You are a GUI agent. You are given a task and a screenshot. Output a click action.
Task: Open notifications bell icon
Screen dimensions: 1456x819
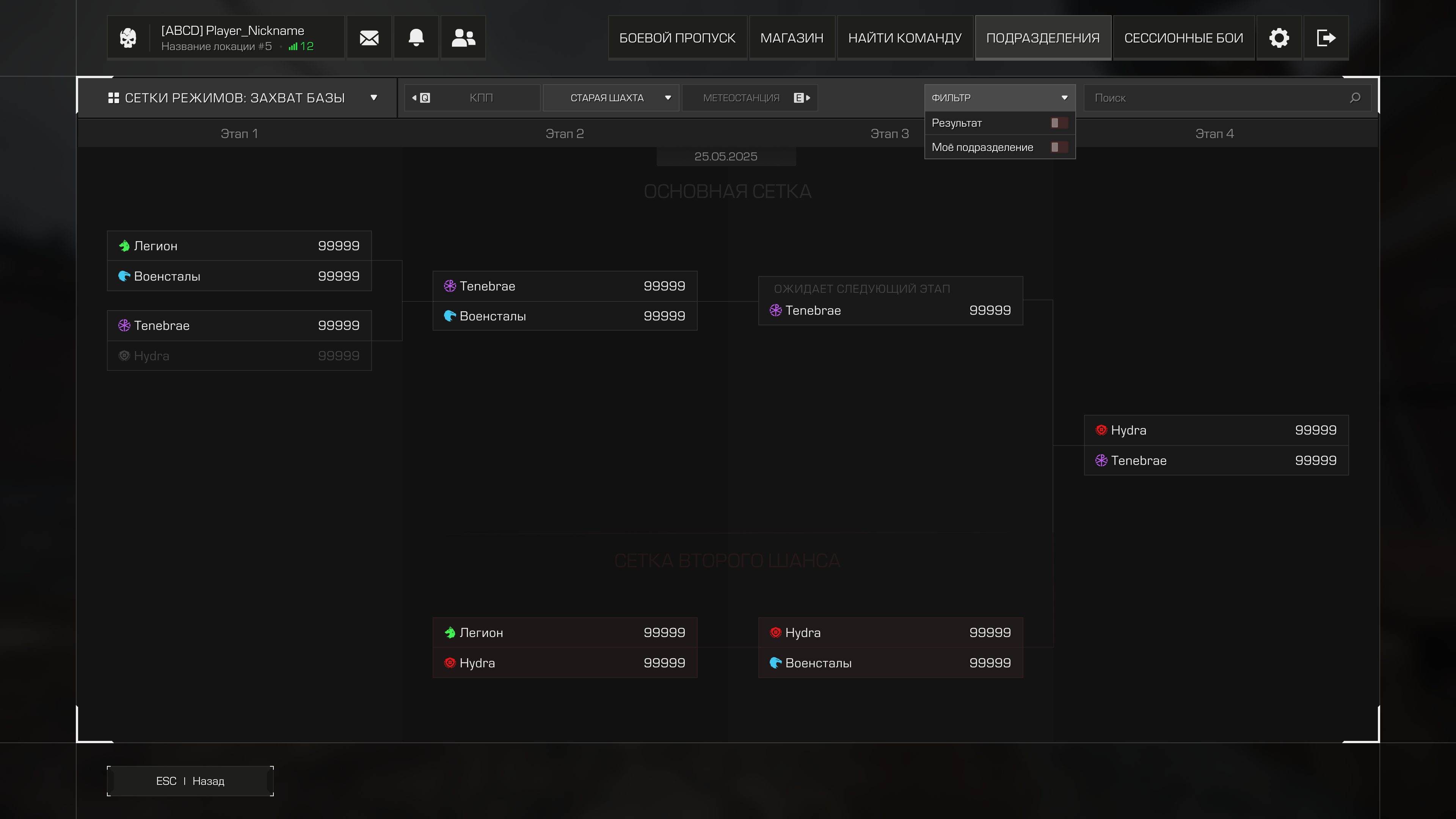(416, 38)
